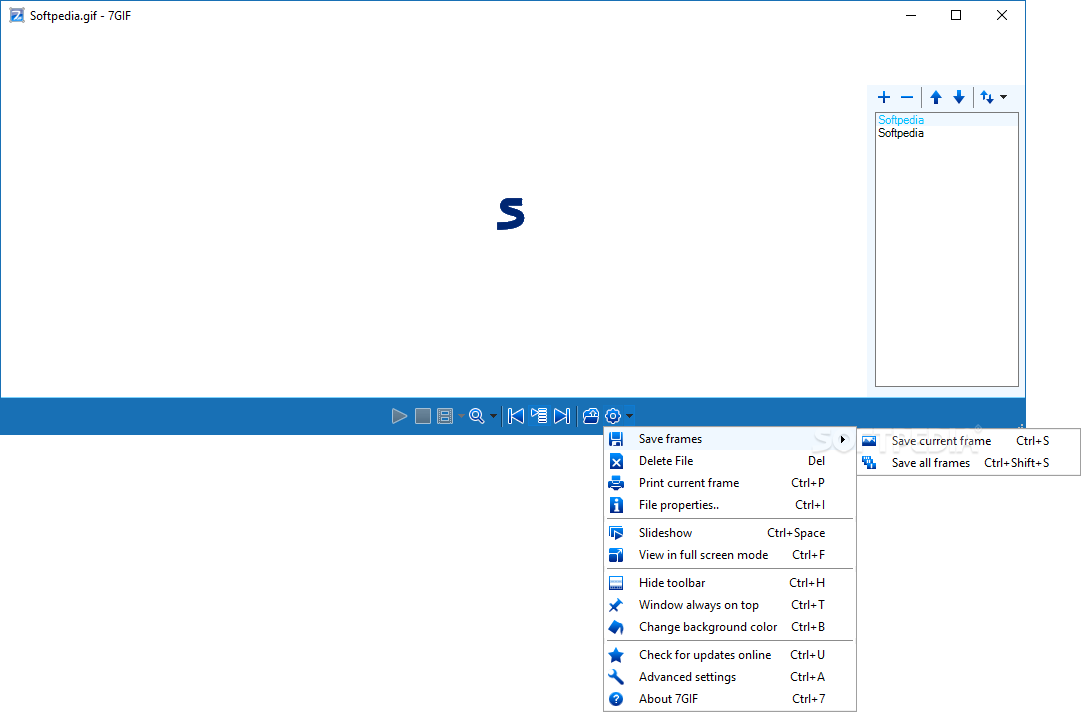
Task: Click the Softpedia S image in the viewer
Action: point(511,214)
